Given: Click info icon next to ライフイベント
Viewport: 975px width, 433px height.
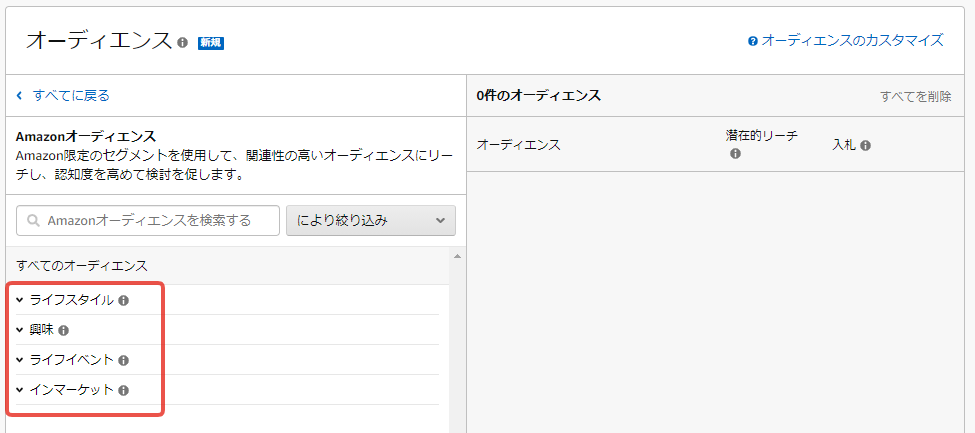Looking at the screenshot, I should pos(124,360).
